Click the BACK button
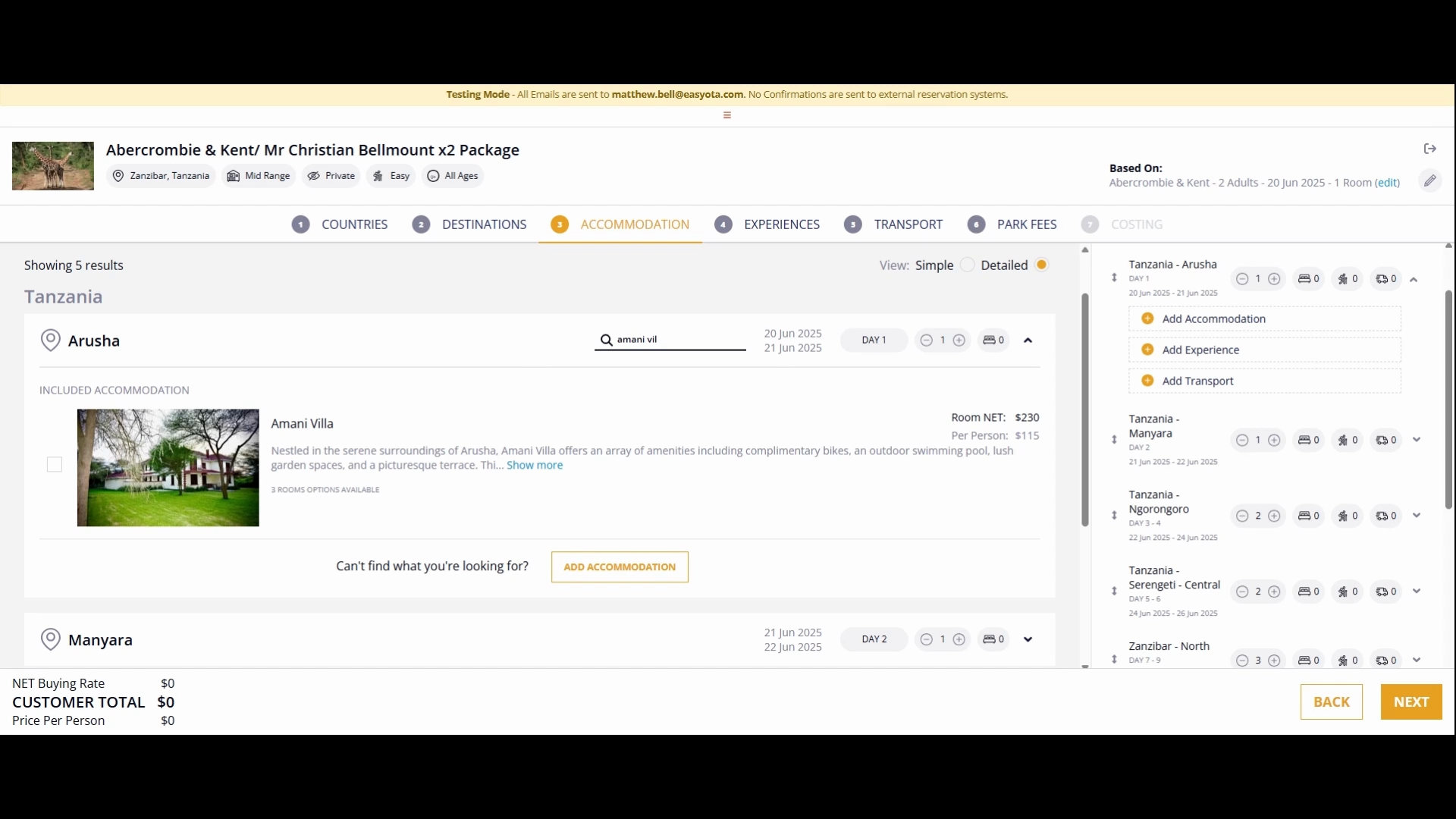1456x819 pixels. [1332, 702]
